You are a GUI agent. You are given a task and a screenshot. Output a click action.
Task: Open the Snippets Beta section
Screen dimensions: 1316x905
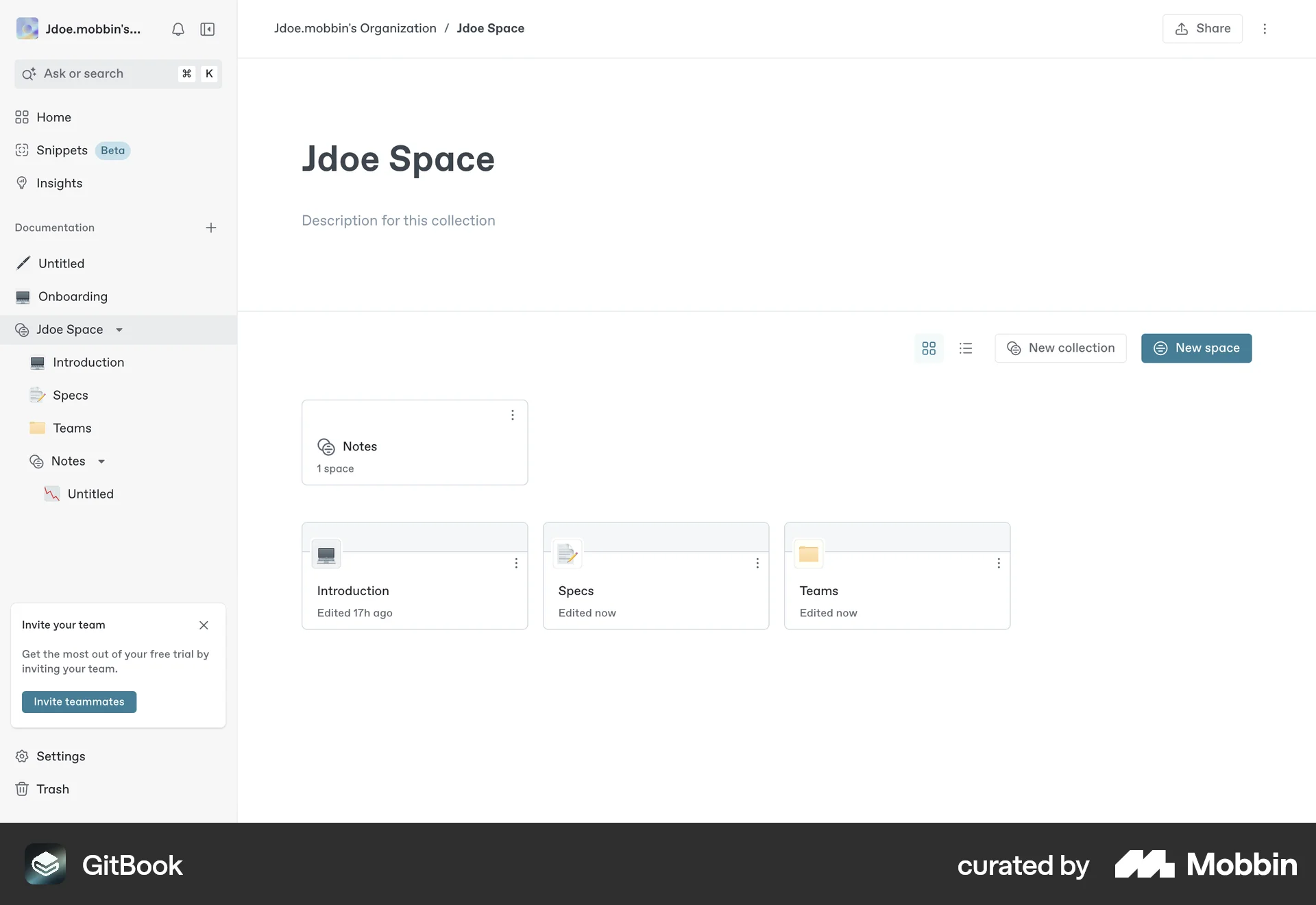coord(62,150)
